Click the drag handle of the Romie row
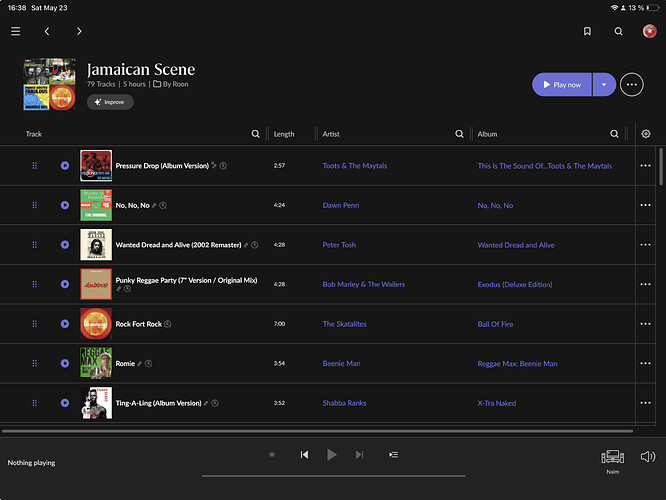Image resolution: width=666 pixels, height=500 pixels. 35,363
